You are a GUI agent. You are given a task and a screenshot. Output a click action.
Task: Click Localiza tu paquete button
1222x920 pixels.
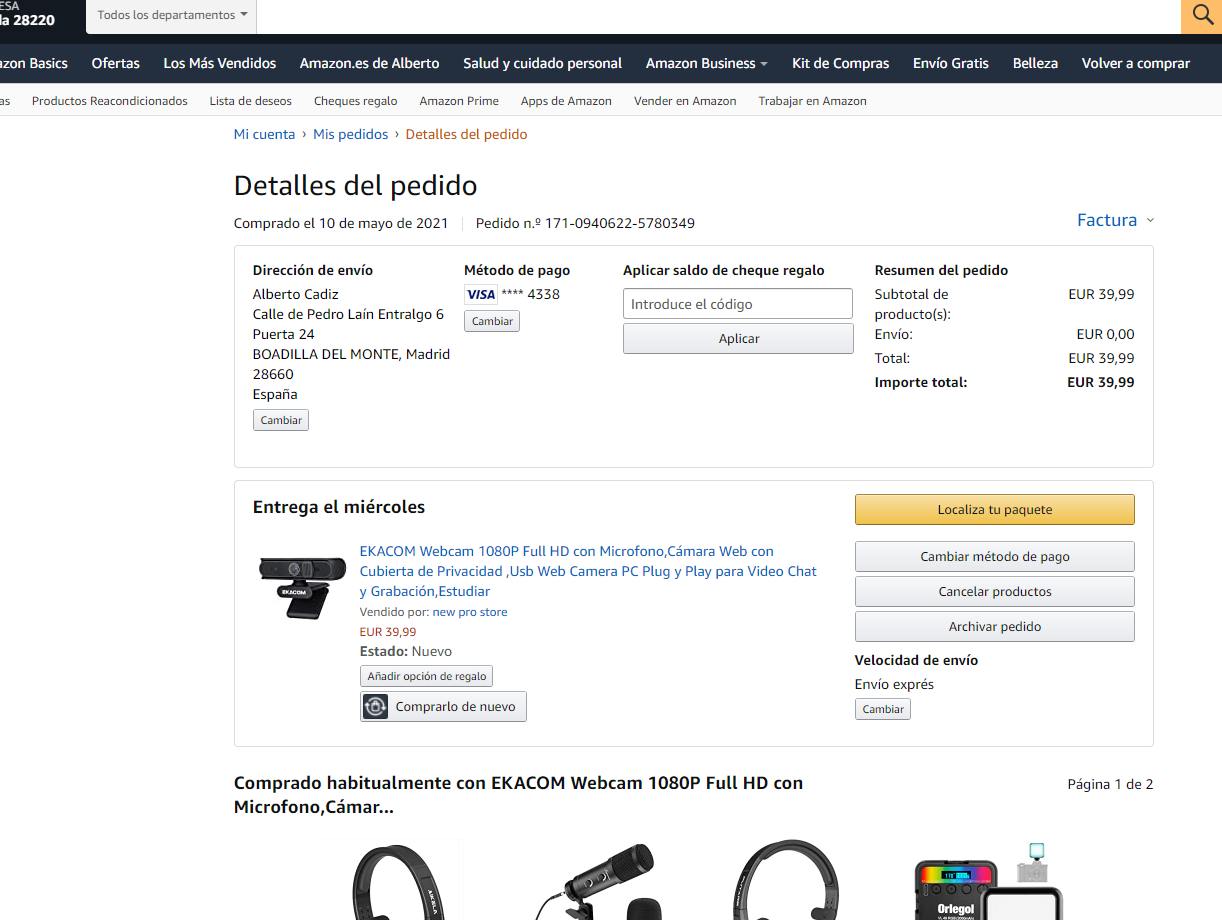[994, 509]
